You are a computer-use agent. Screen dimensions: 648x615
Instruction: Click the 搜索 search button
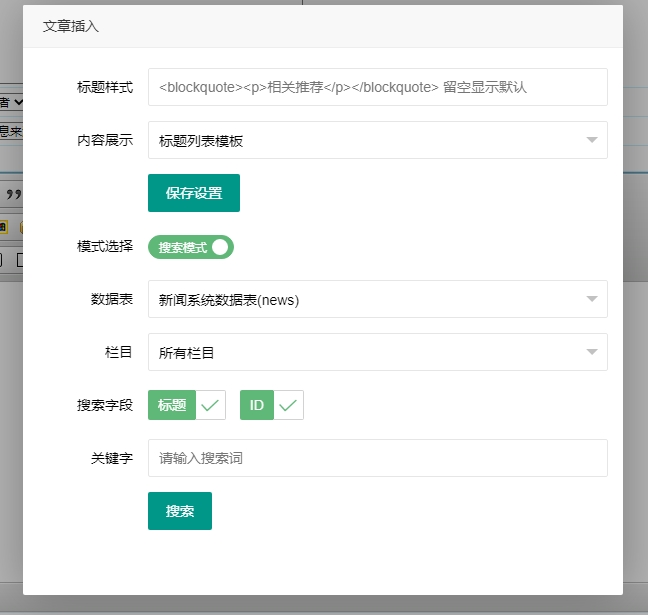pyautogui.click(x=180, y=511)
